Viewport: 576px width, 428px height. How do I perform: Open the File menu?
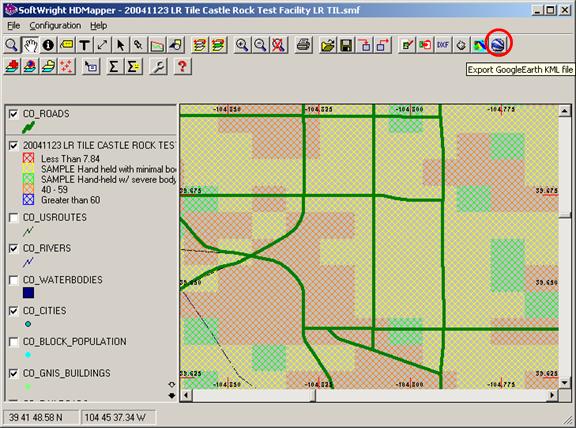click(14, 26)
